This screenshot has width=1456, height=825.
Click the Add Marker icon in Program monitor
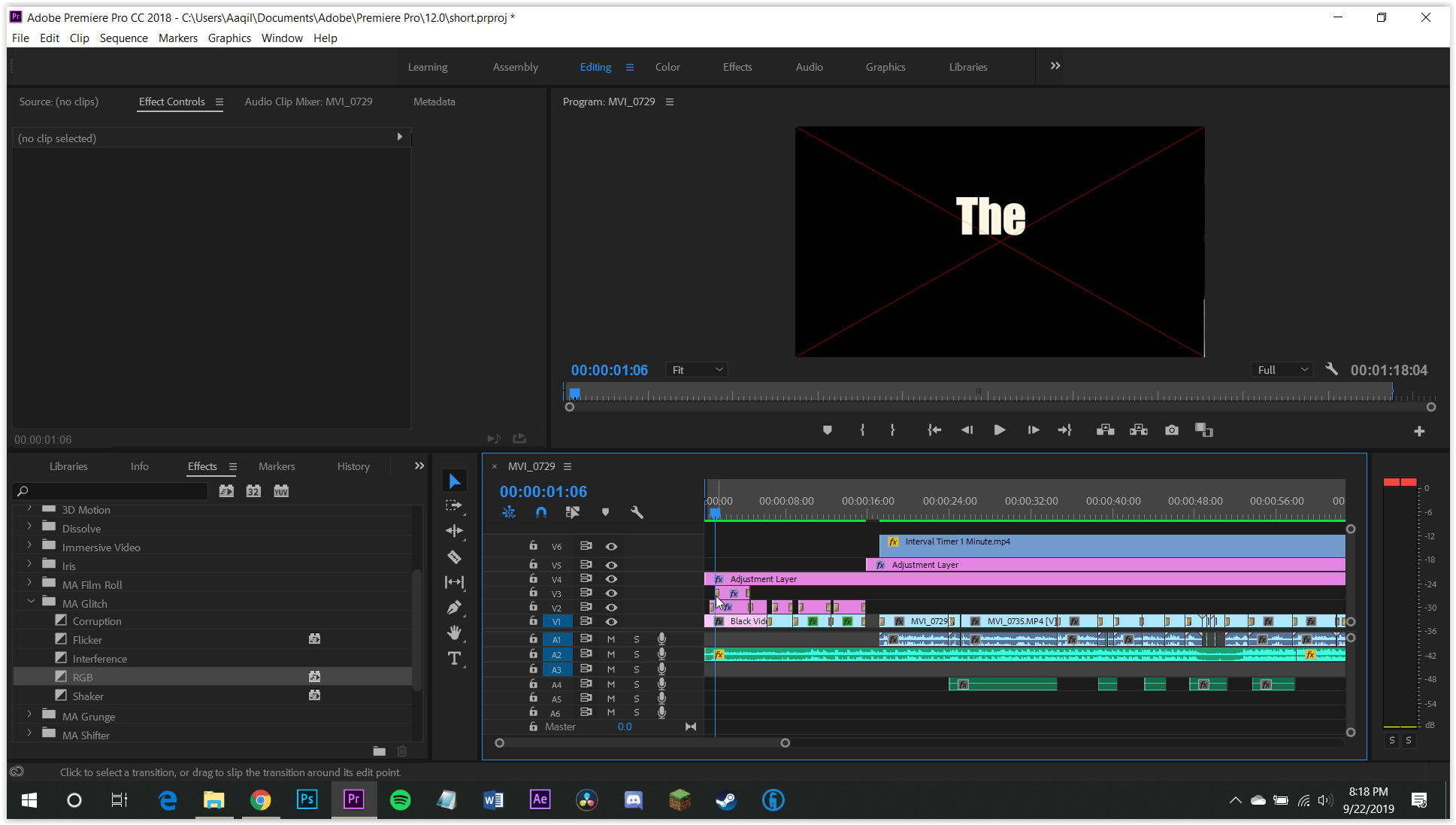[x=827, y=429]
